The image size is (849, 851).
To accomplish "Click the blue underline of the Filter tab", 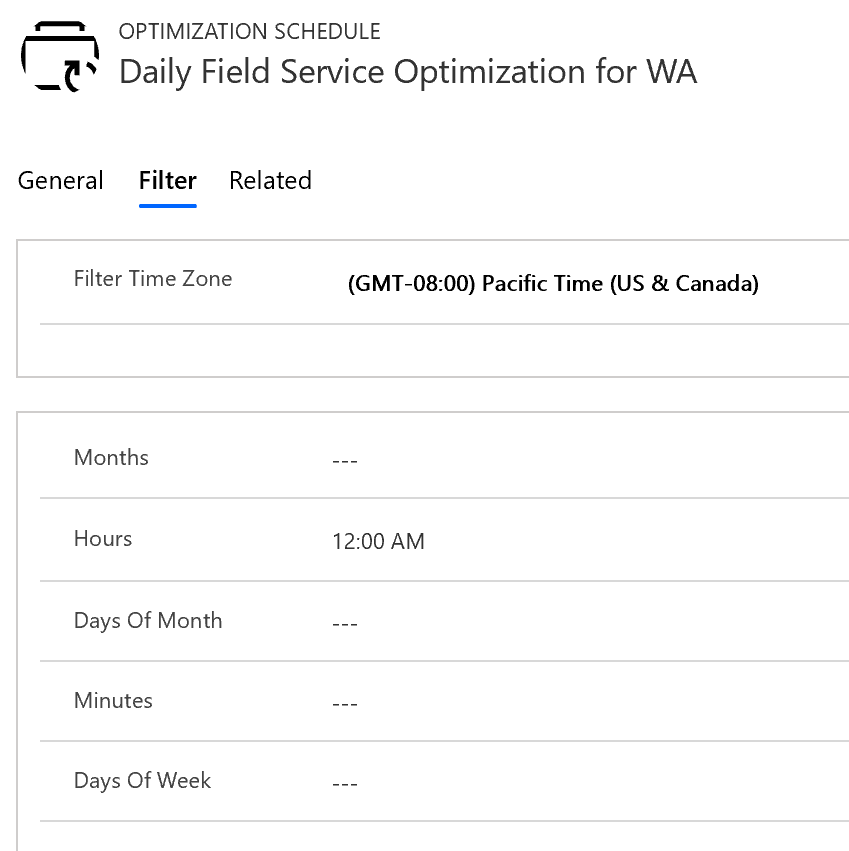I will click(x=168, y=206).
